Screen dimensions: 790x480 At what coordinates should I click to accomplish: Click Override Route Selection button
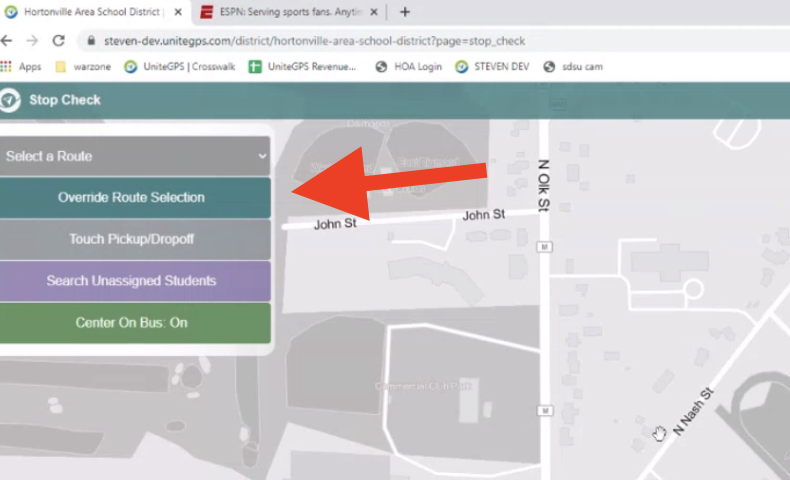coord(135,197)
